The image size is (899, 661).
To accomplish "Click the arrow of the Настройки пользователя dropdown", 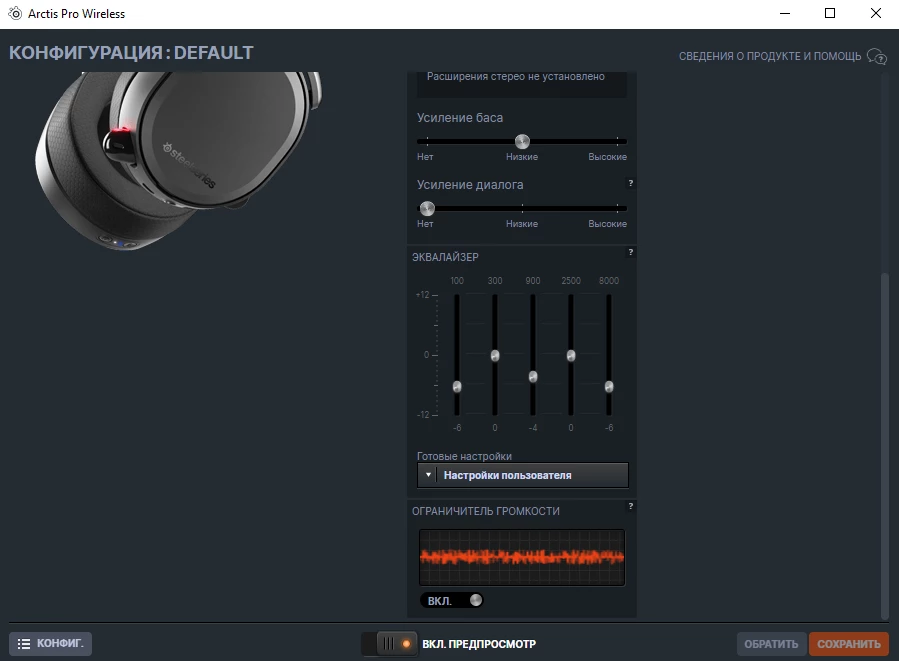I will pos(428,475).
